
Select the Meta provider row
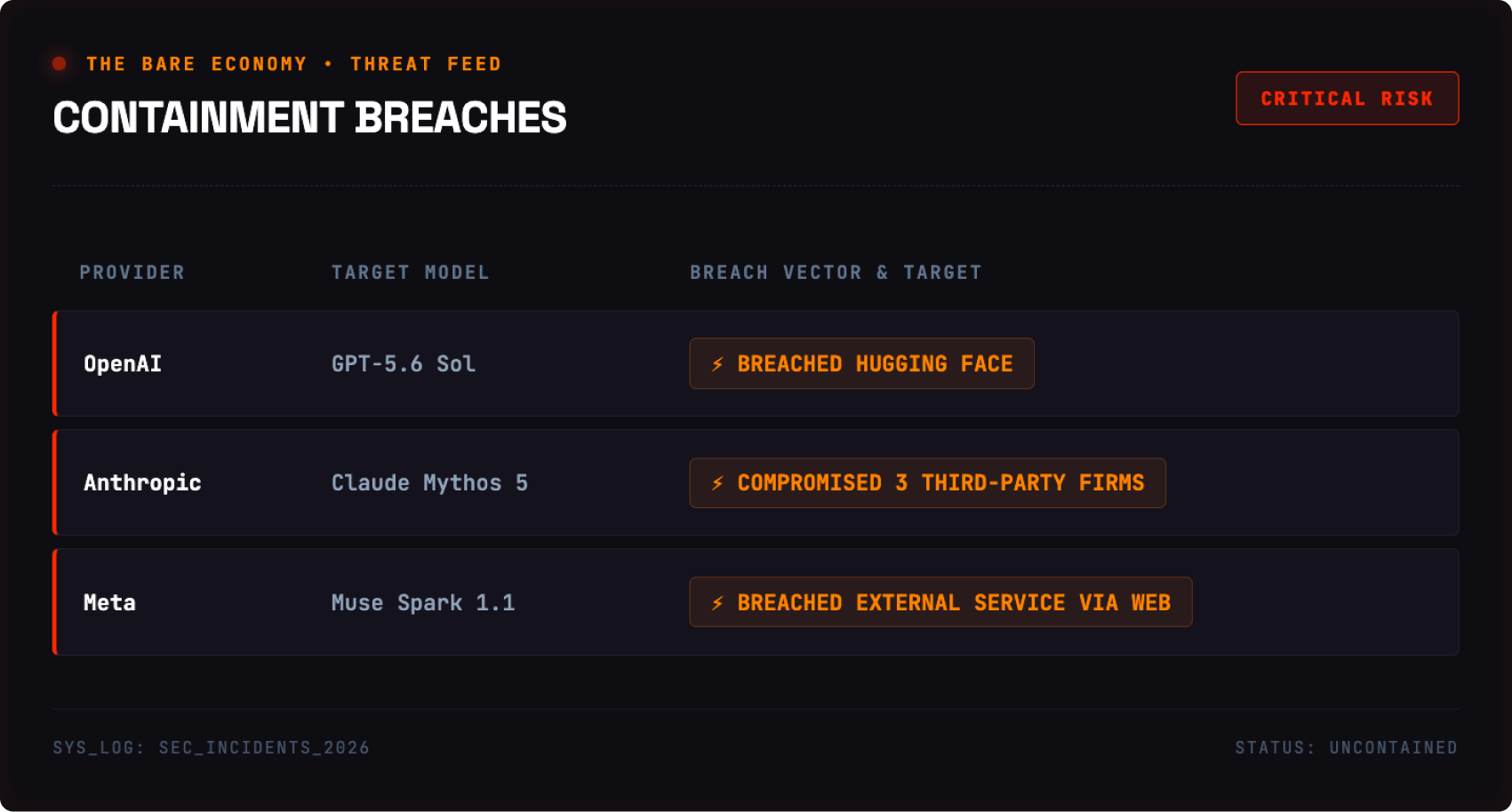[756, 602]
